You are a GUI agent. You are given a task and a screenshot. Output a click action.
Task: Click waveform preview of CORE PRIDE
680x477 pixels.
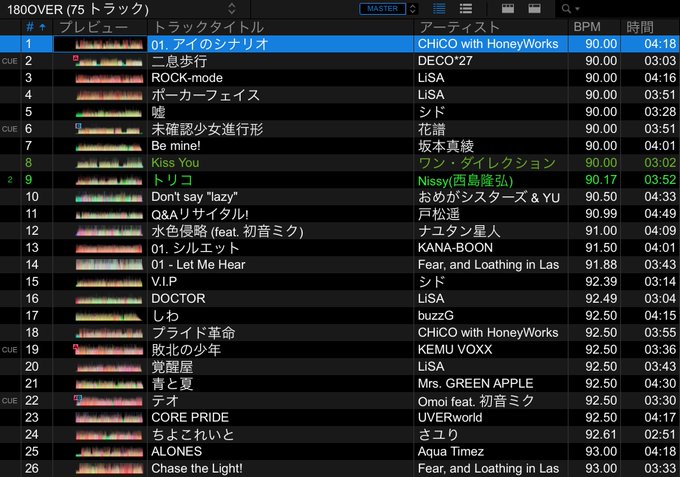coord(109,418)
